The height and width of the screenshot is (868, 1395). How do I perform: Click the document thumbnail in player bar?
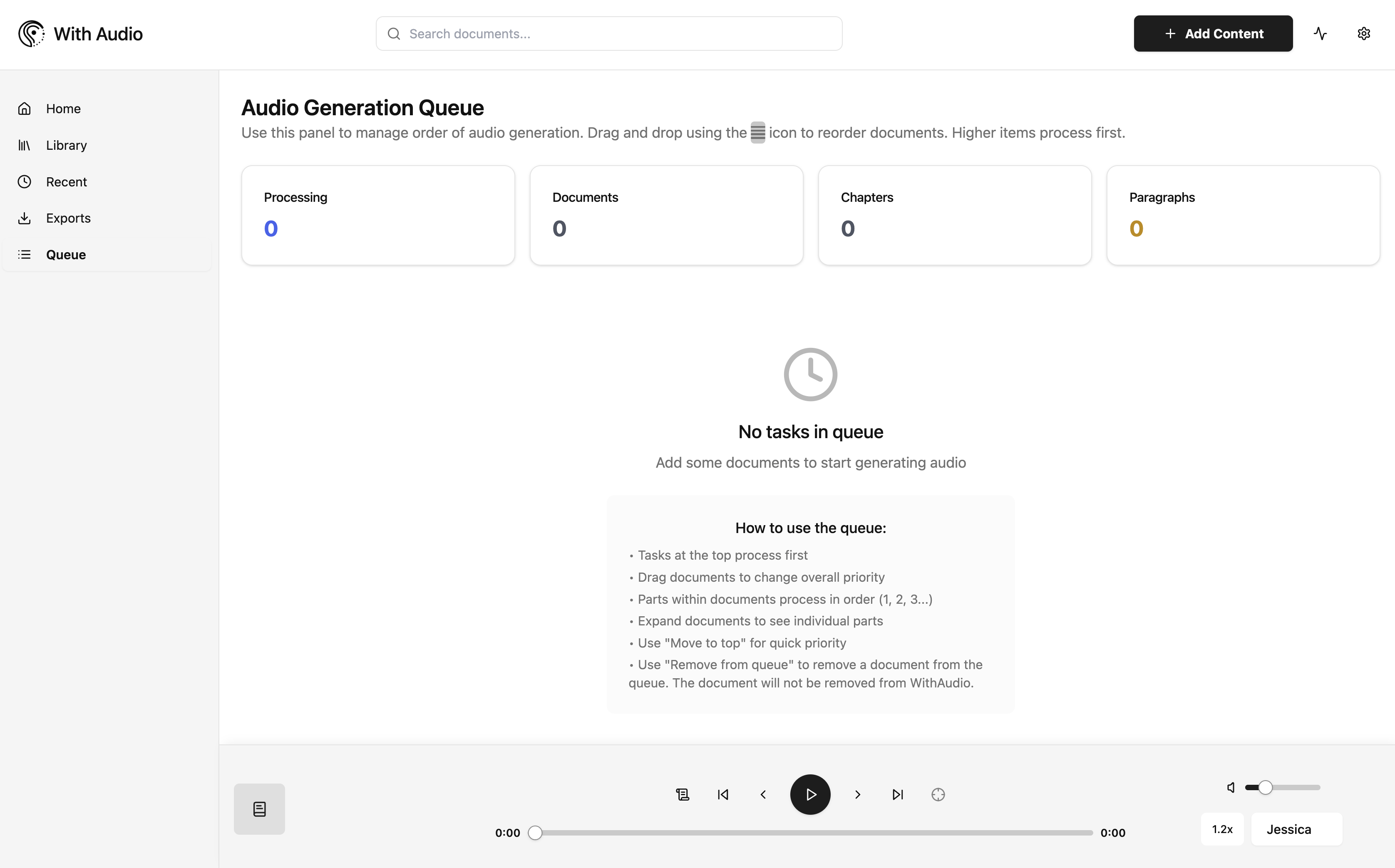click(259, 808)
